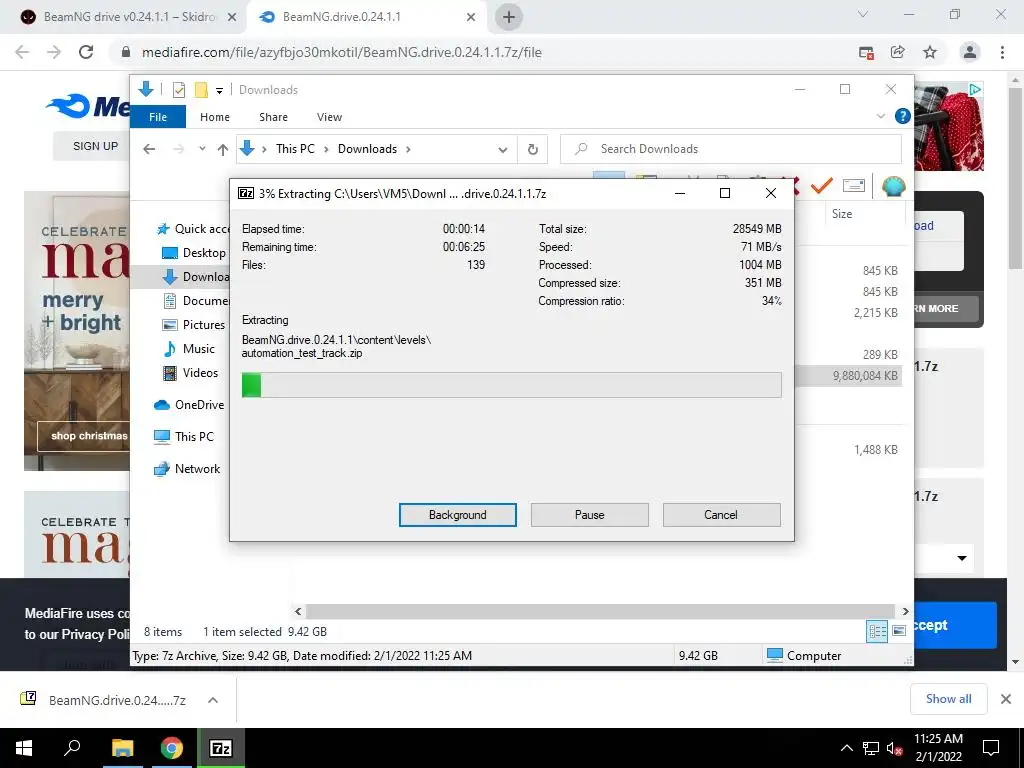Refresh the Downloads folder listing
The width and height of the screenshot is (1024, 768).
tap(533, 149)
